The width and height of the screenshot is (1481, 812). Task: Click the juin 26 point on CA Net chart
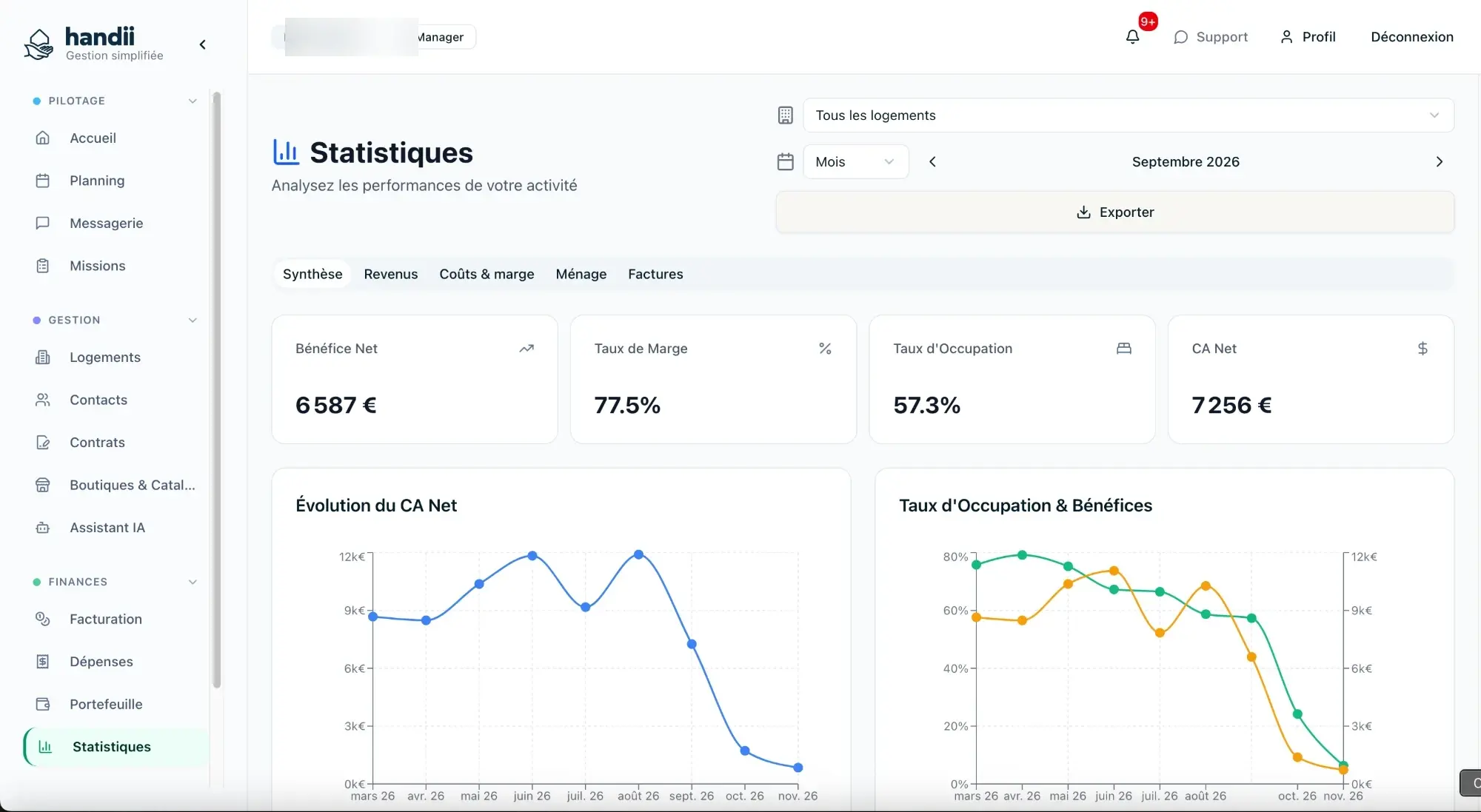click(x=532, y=556)
